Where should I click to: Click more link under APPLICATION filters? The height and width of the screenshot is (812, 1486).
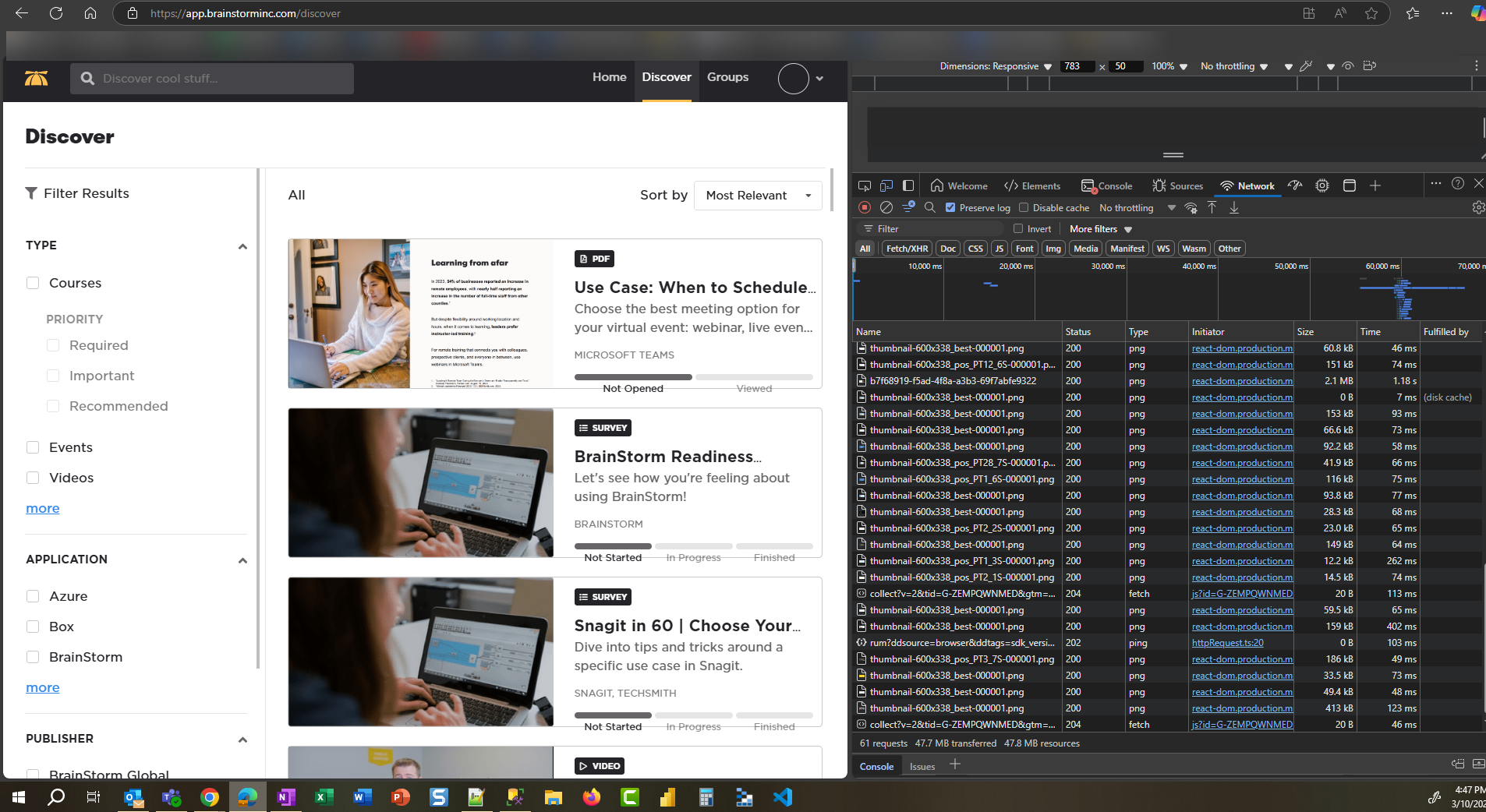coord(43,687)
